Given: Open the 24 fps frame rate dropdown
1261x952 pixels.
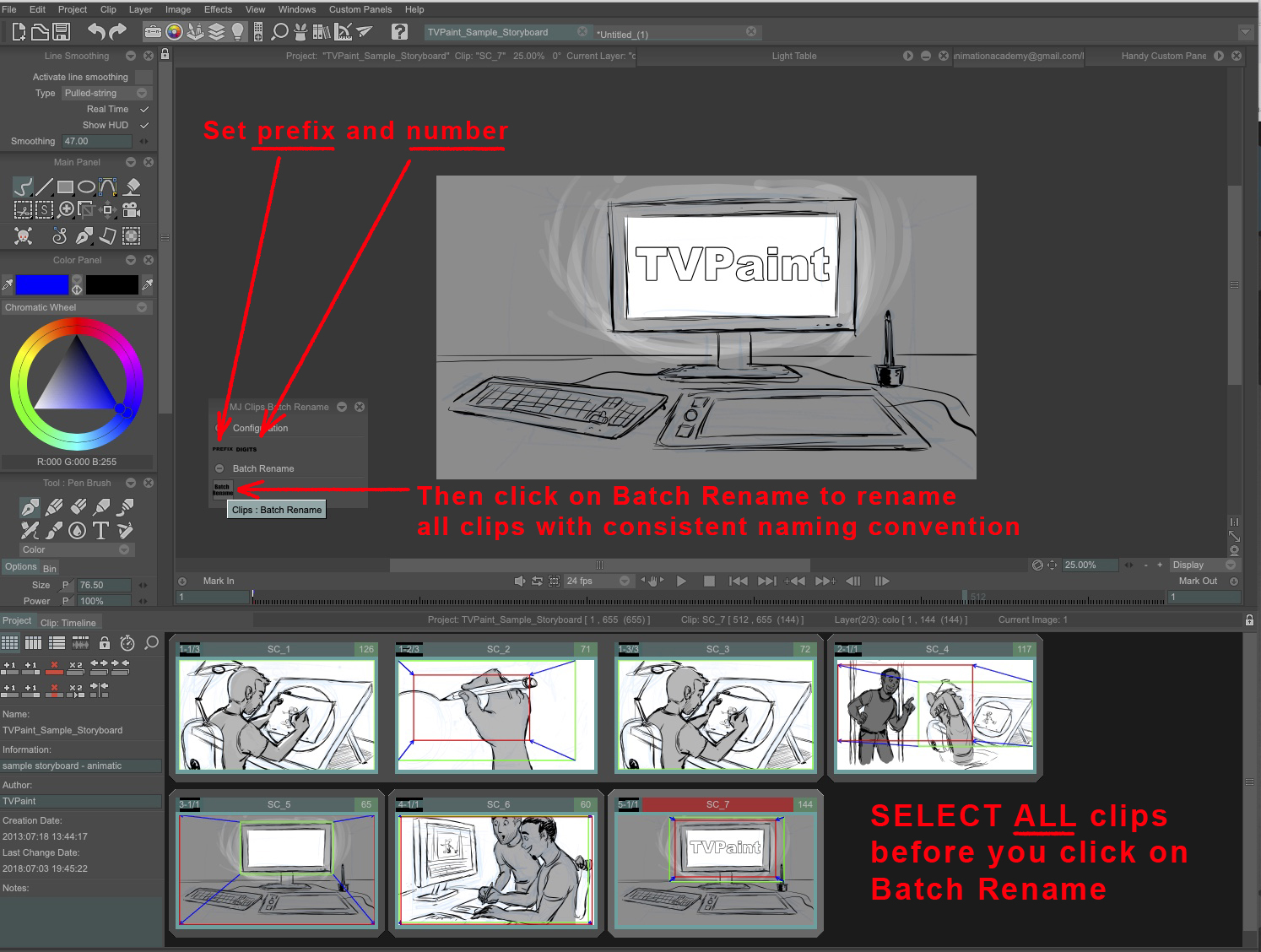Looking at the screenshot, I should click(x=598, y=581).
